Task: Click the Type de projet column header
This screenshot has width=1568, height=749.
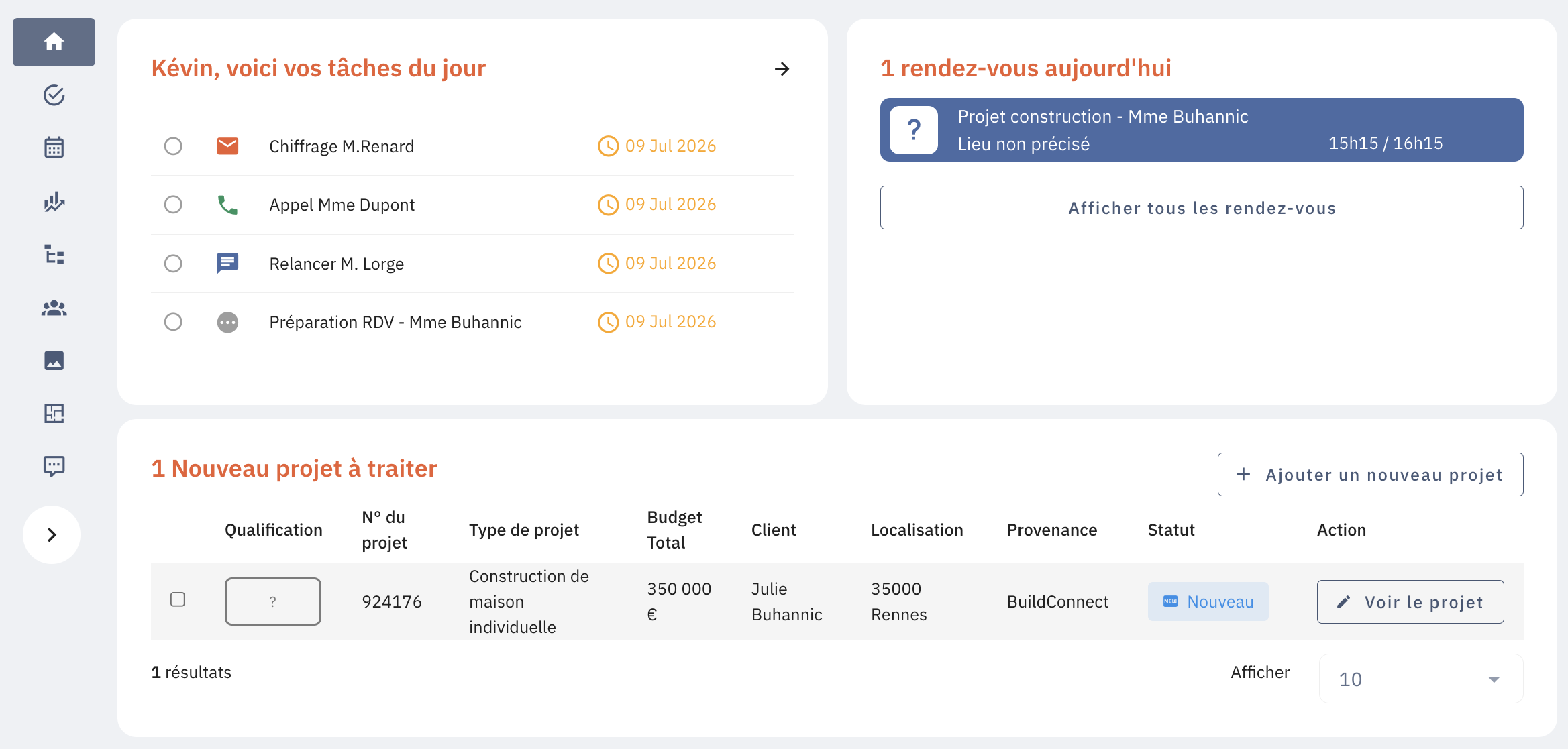Action: [x=523, y=530]
